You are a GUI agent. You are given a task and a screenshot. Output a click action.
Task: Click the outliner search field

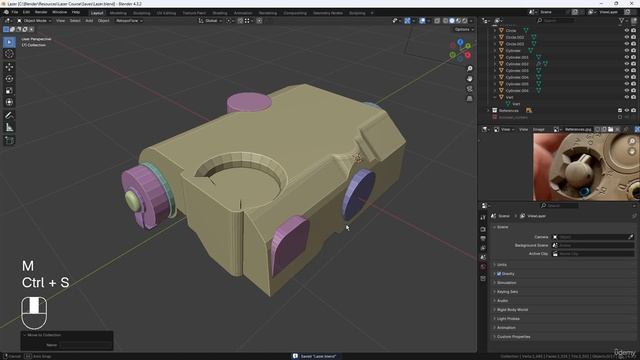[x=556, y=20]
